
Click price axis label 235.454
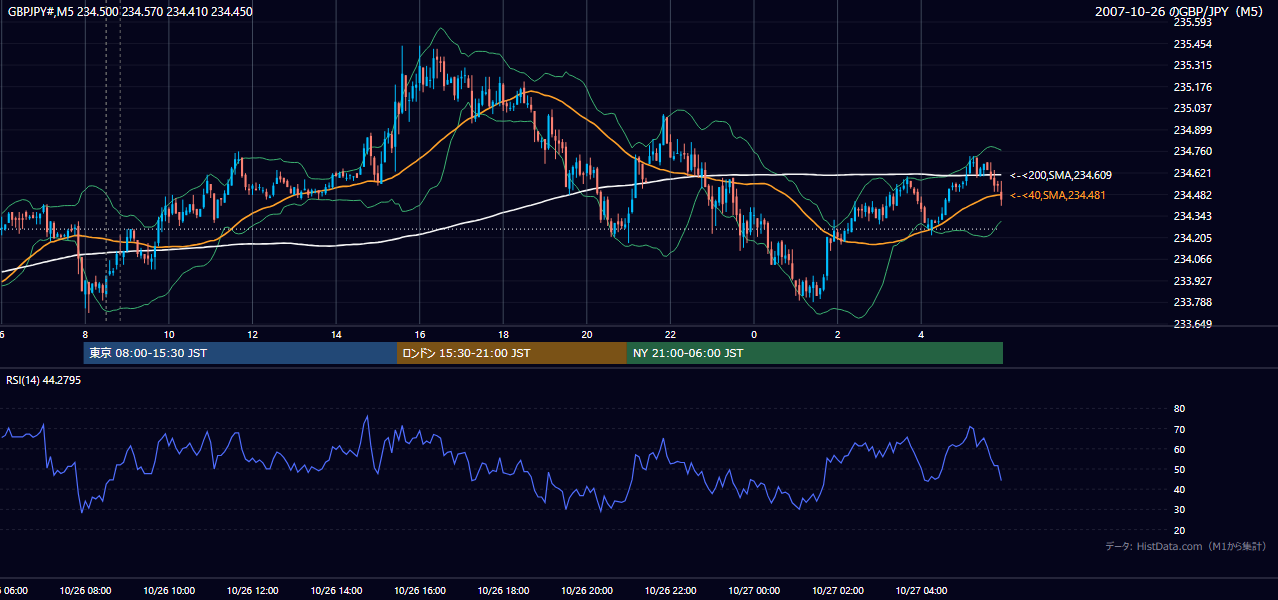click(1193, 44)
